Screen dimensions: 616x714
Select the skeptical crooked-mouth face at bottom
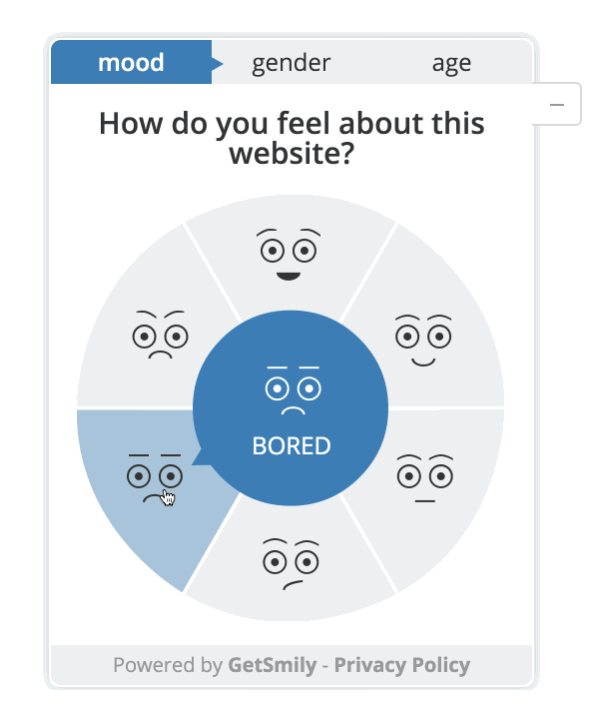pyautogui.click(x=290, y=564)
